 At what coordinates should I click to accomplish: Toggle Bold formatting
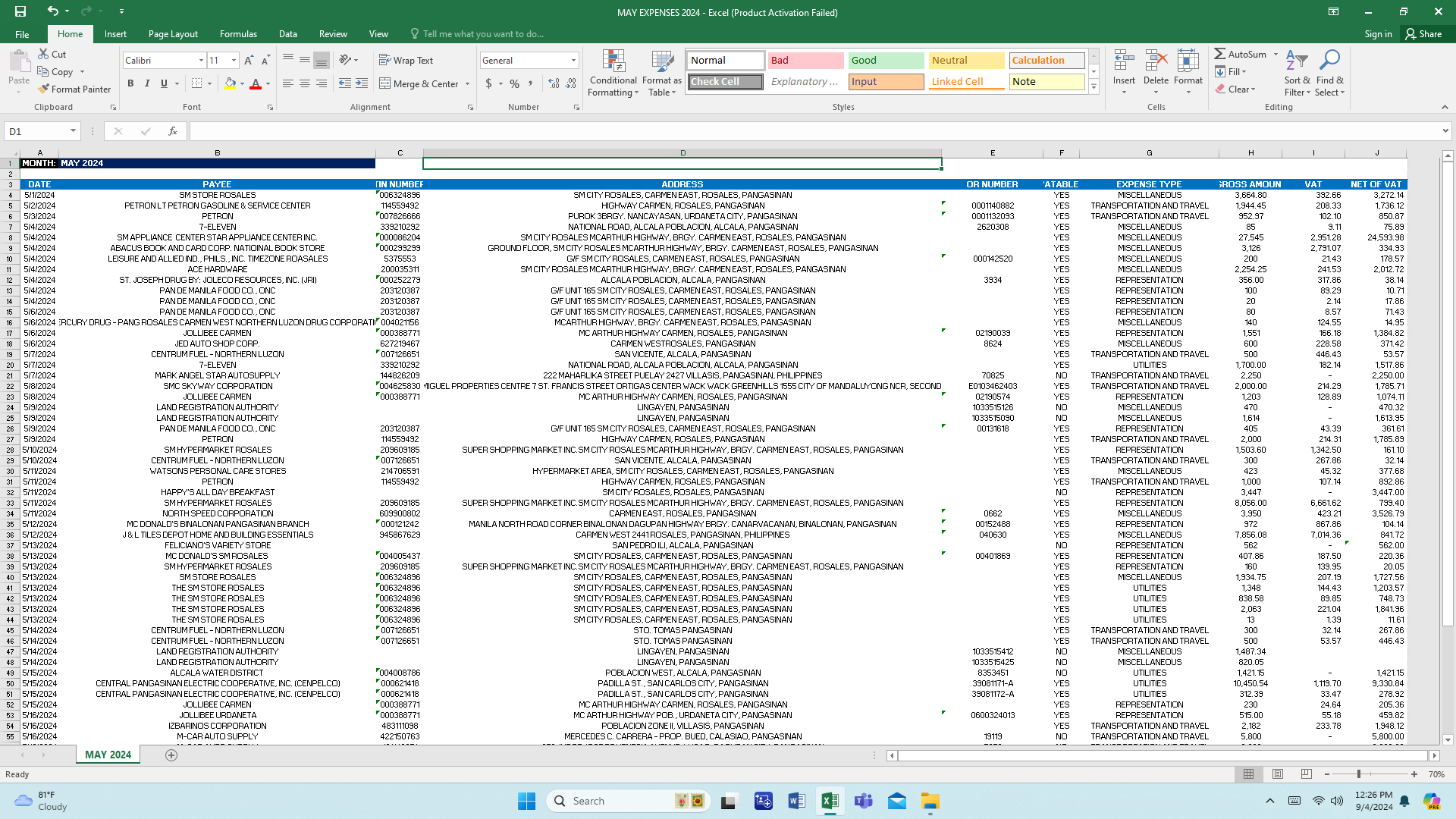(x=130, y=83)
